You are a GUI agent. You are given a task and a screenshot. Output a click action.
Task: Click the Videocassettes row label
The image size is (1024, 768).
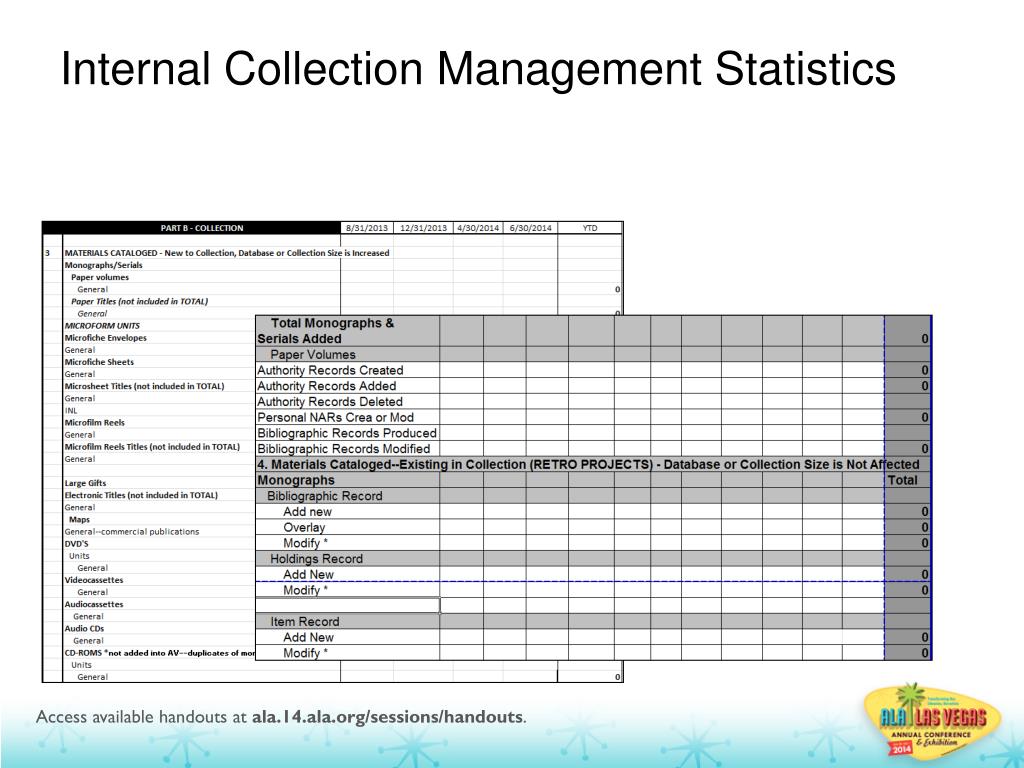point(93,580)
